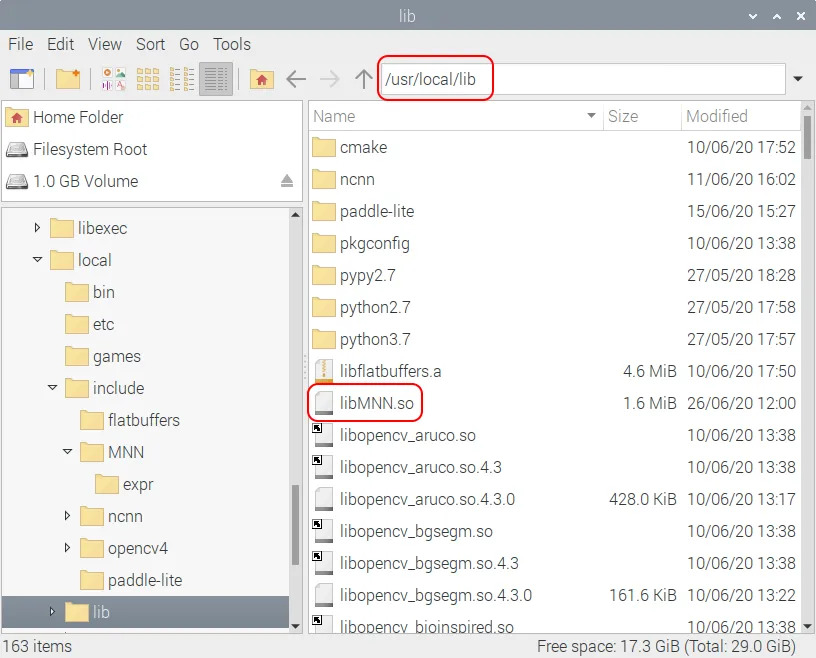Expand the lib folder in the tree

tap(52, 611)
